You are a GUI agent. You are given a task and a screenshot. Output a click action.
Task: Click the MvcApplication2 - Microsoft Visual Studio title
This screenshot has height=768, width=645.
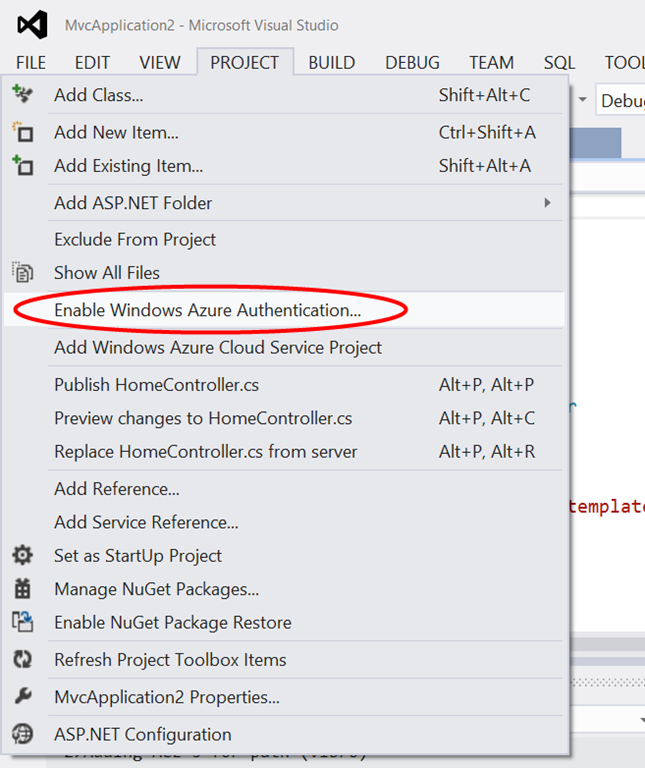[x=201, y=25]
